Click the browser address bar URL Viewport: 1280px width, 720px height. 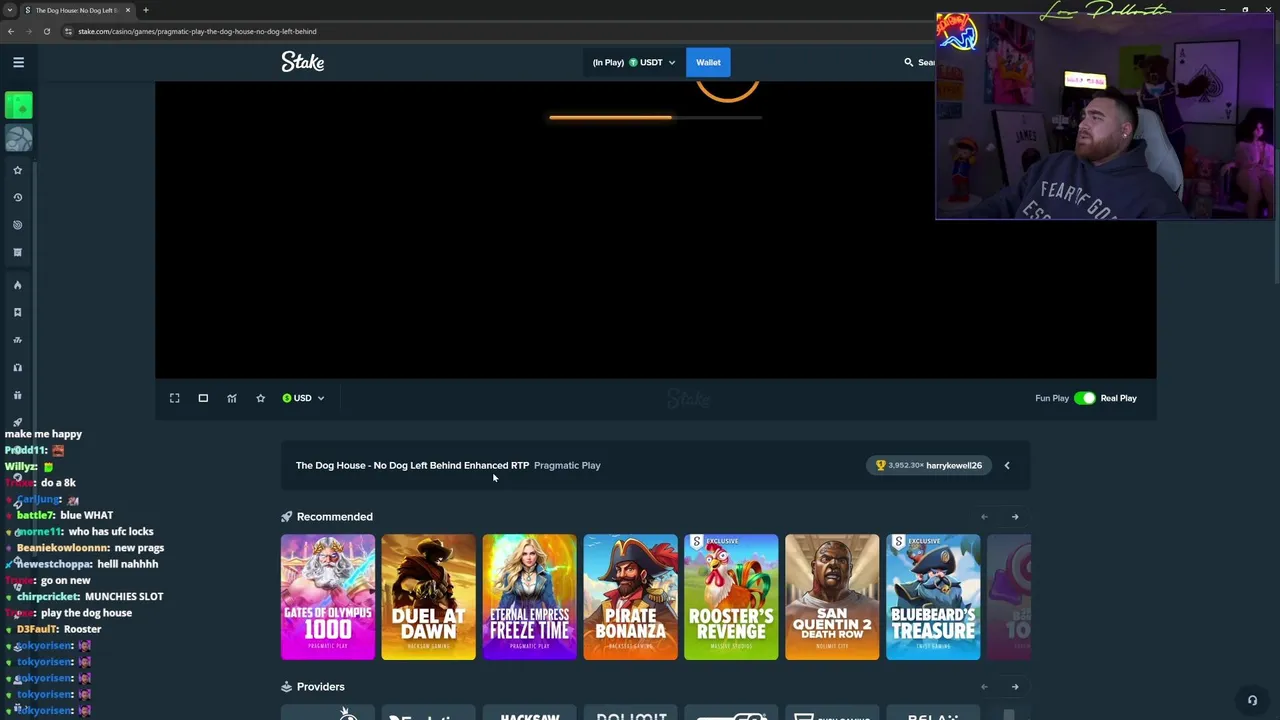click(x=197, y=31)
